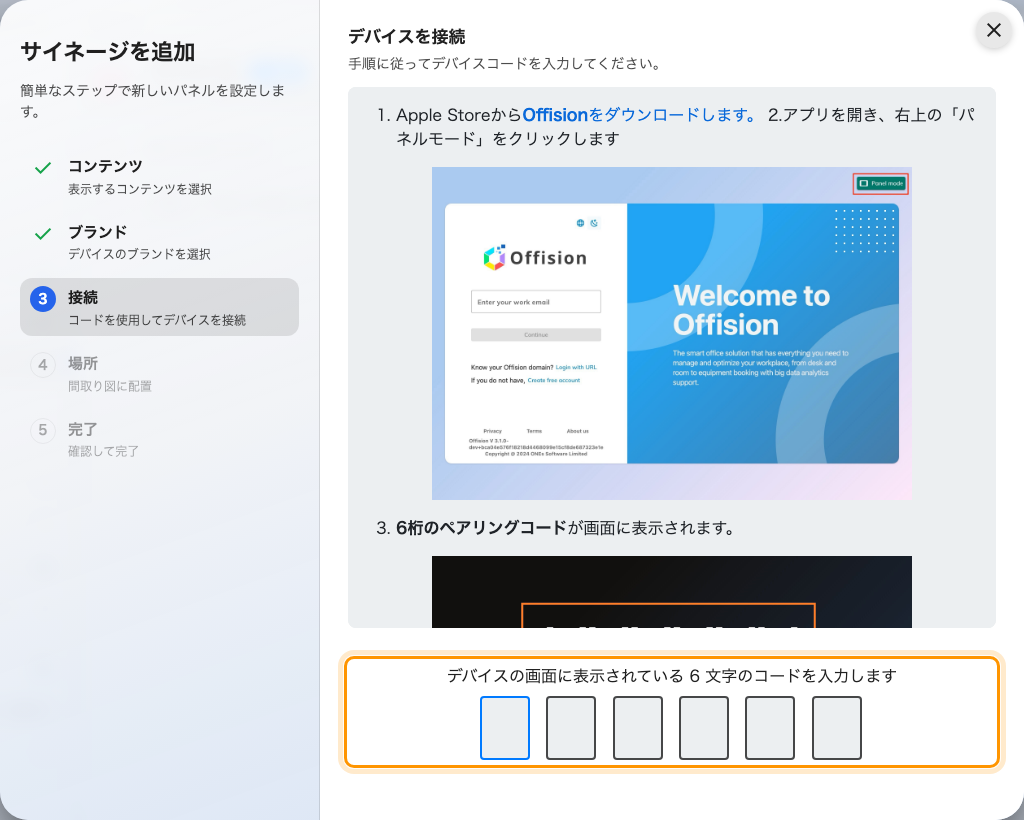Close the サイネージを追加 dialog
This screenshot has height=820, width=1024.
(x=993, y=30)
